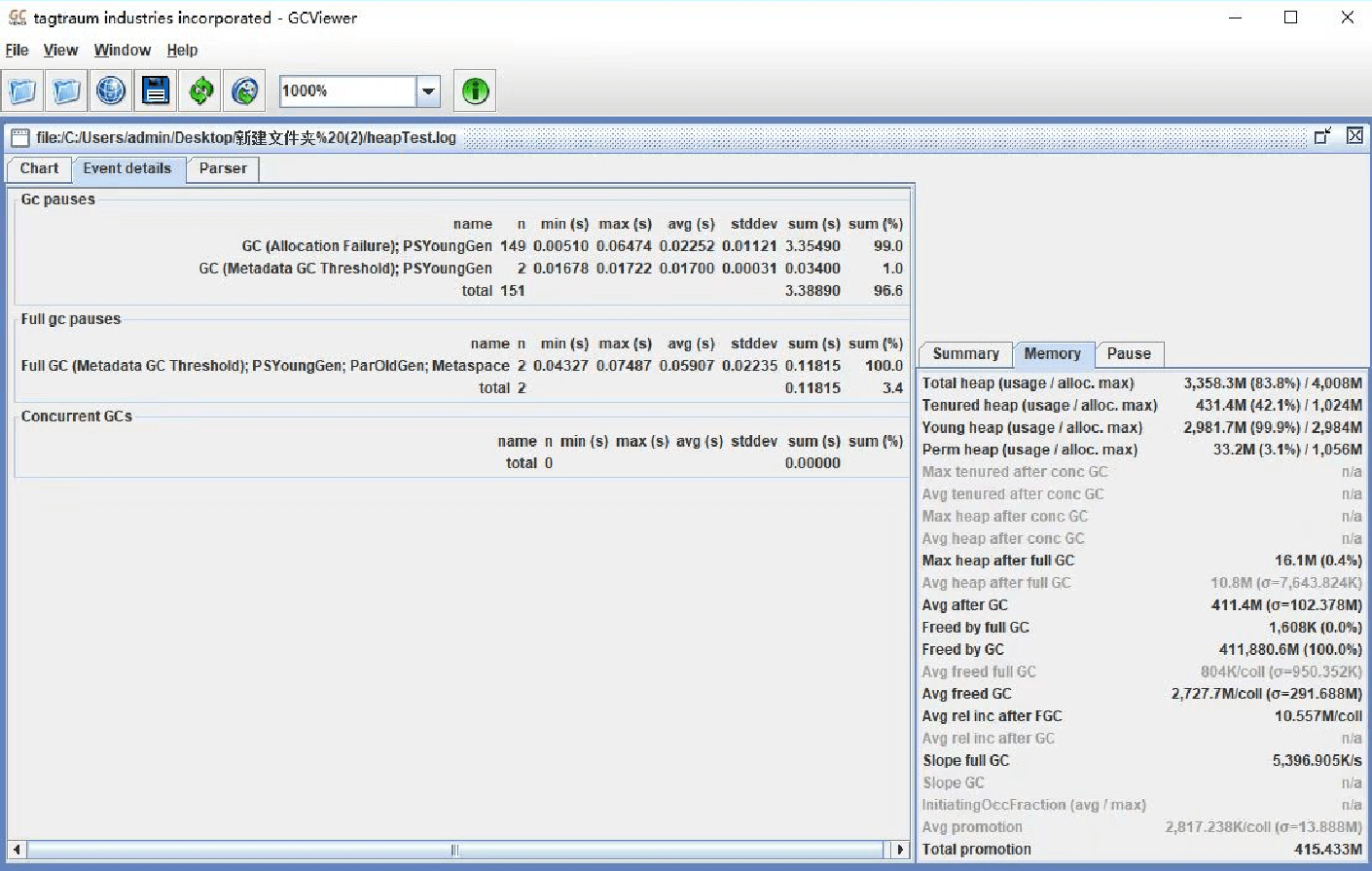Click the Avg promotion label
Screen dimensions: 1372x871
pyautogui.click(x=972, y=828)
